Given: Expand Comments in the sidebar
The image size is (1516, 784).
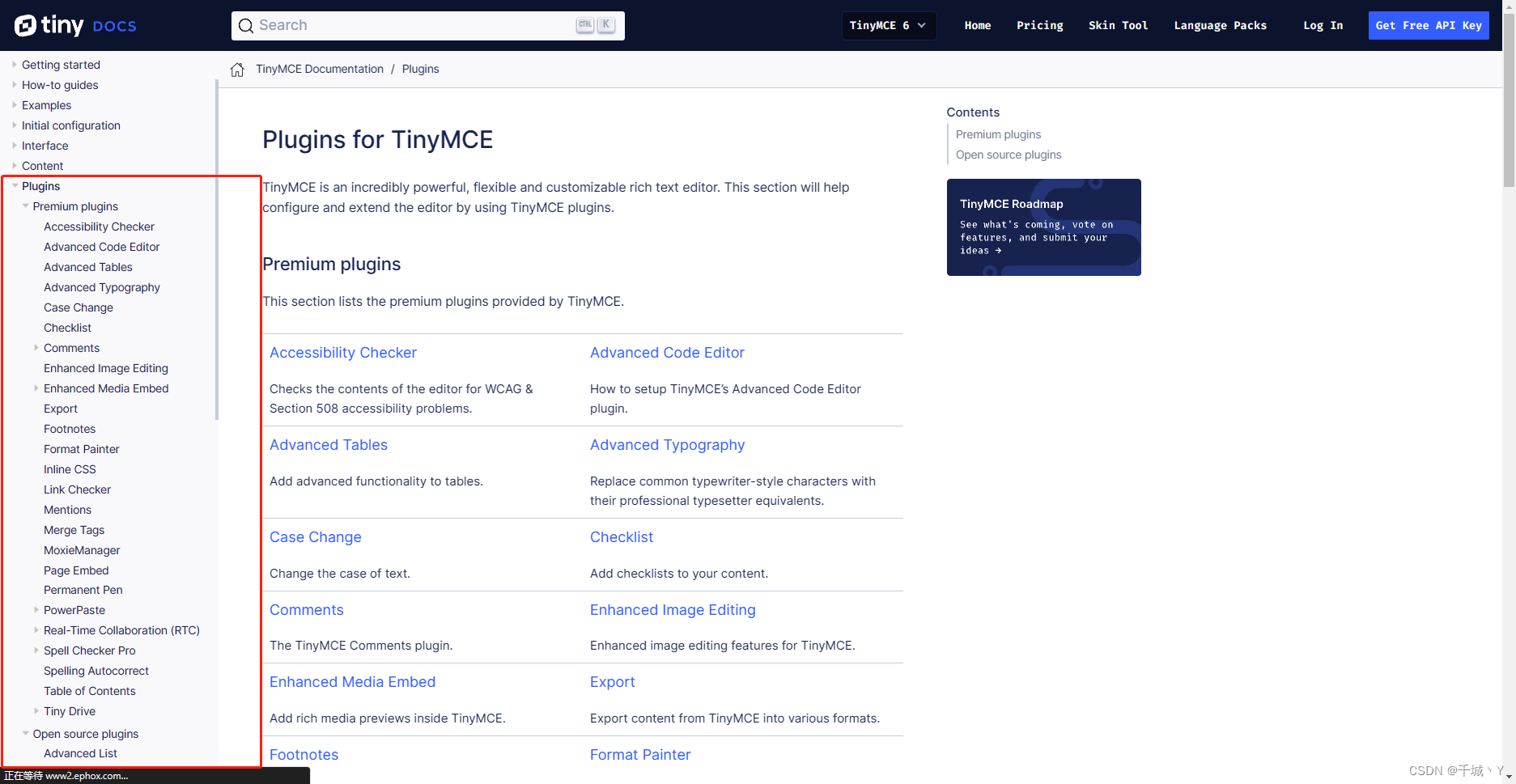Looking at the screenshot, I should point(36,348).
